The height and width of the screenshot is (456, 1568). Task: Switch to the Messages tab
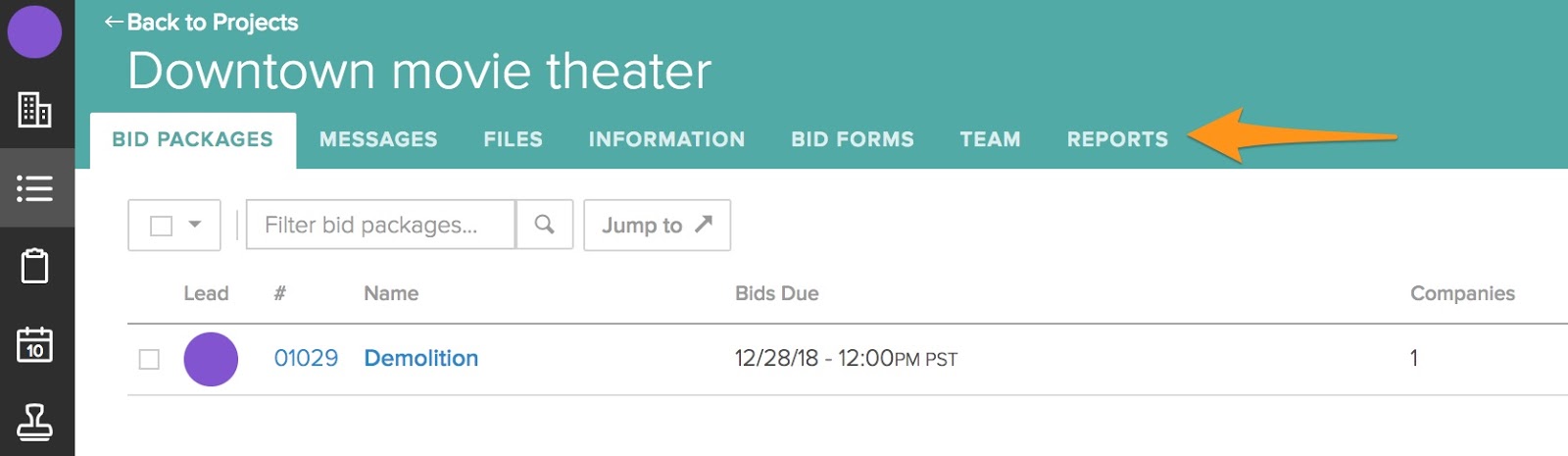[x=378, y=139]
